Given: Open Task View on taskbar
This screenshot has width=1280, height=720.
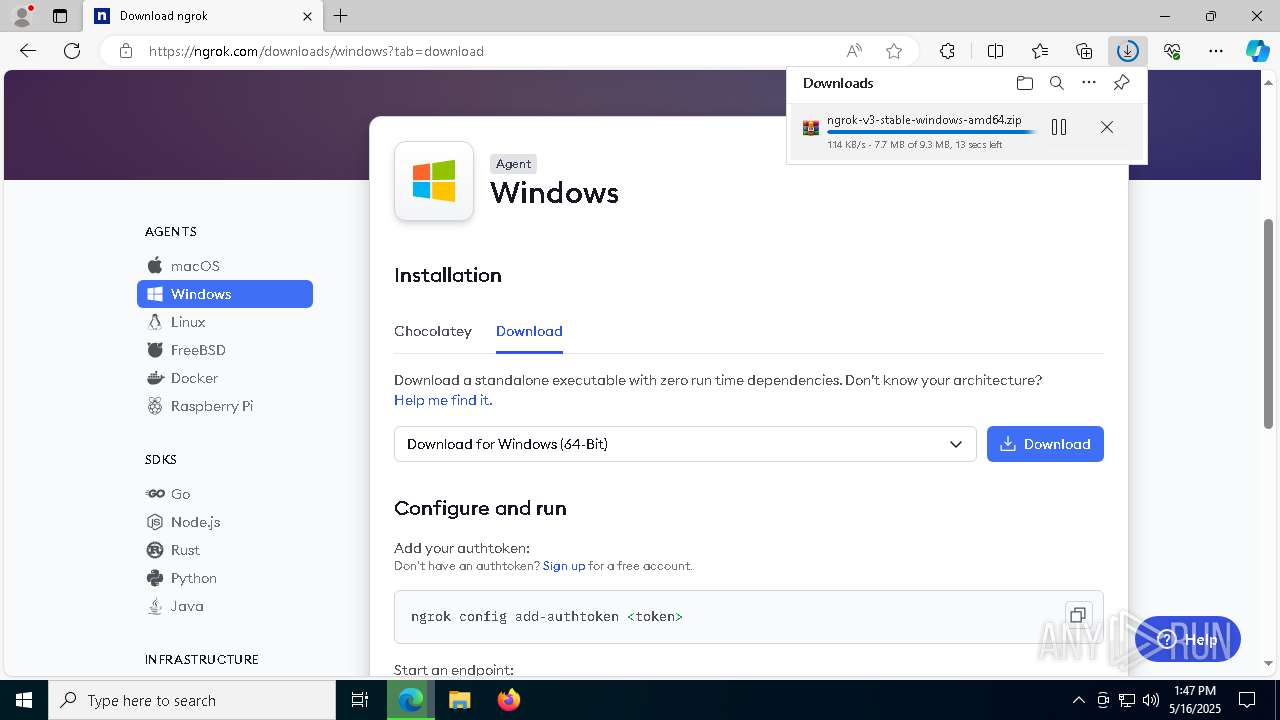Looking at the screenshot, I should [x=360, y=700].
